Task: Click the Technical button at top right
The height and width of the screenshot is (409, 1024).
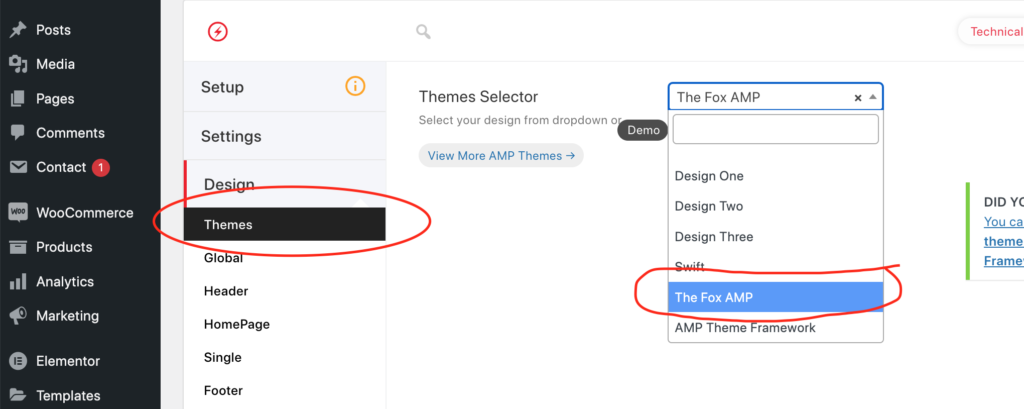Action: coord(991,31)
